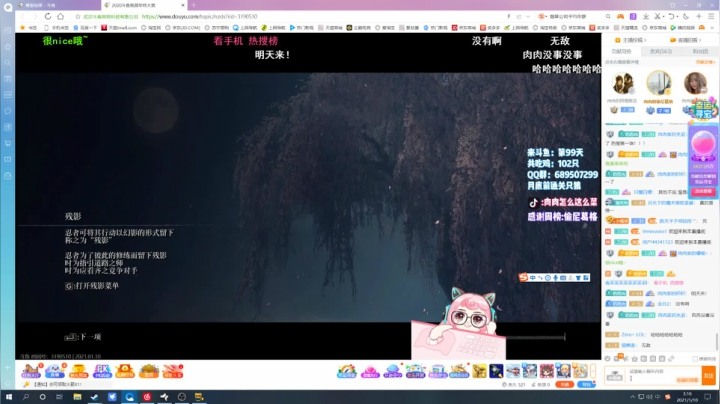Click the taskbar clock and date

[x=687, y=397]
